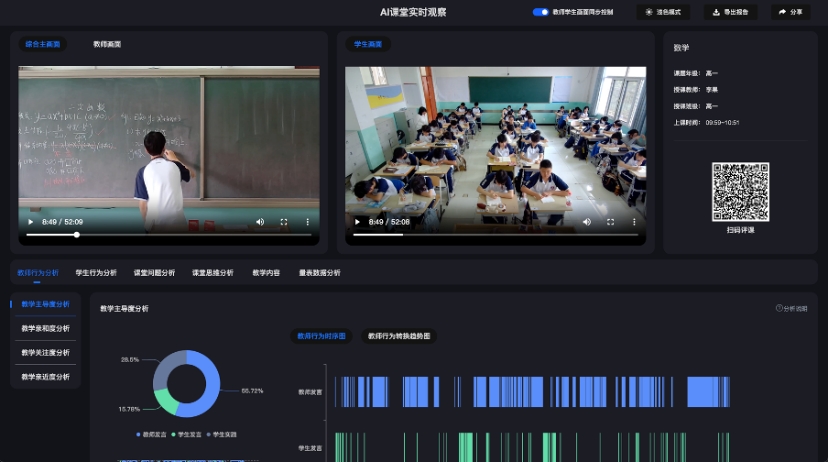Viewport: 828px width, 462px height.
Task: Make the student video fullscreen
Action: pos(610,222)
